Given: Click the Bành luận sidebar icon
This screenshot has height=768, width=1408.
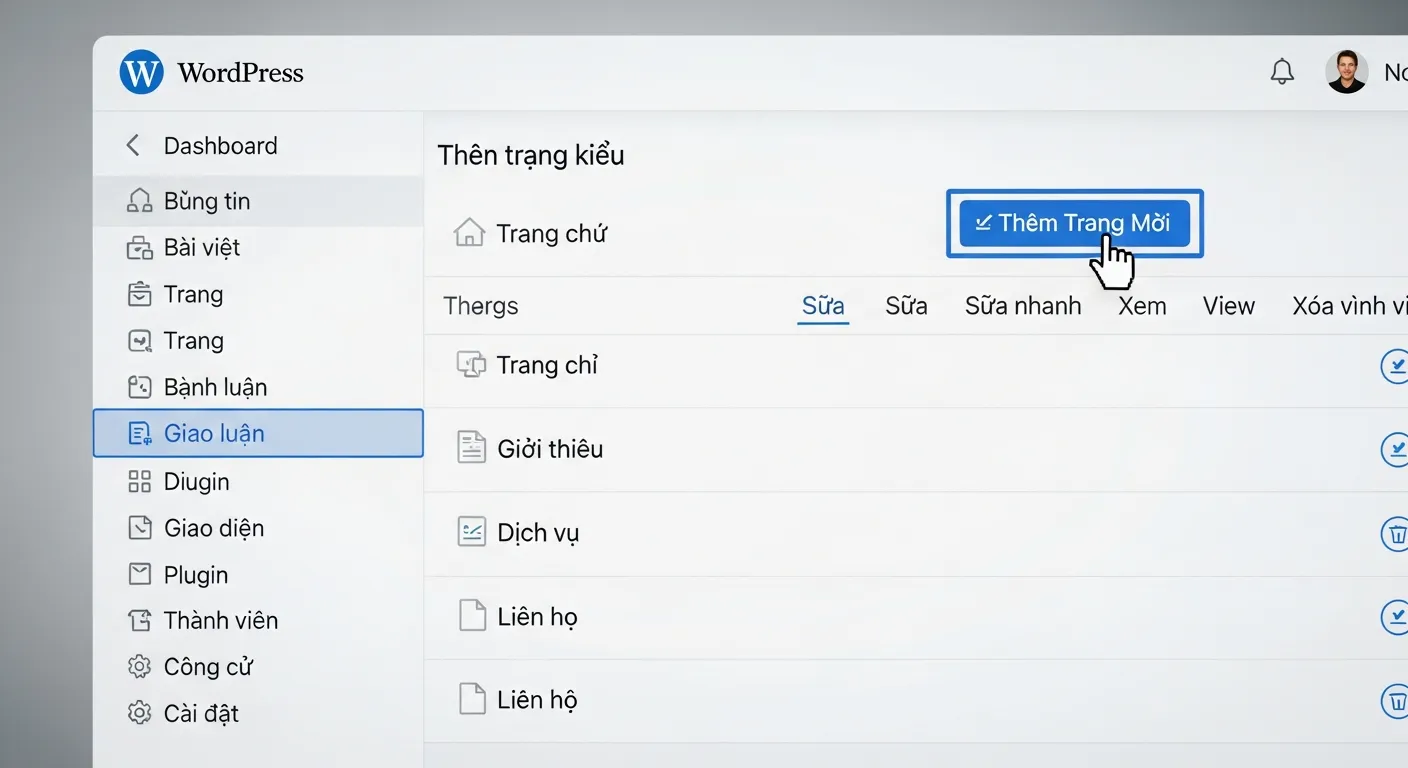Looking at the screenshot, I should point(140,387).
